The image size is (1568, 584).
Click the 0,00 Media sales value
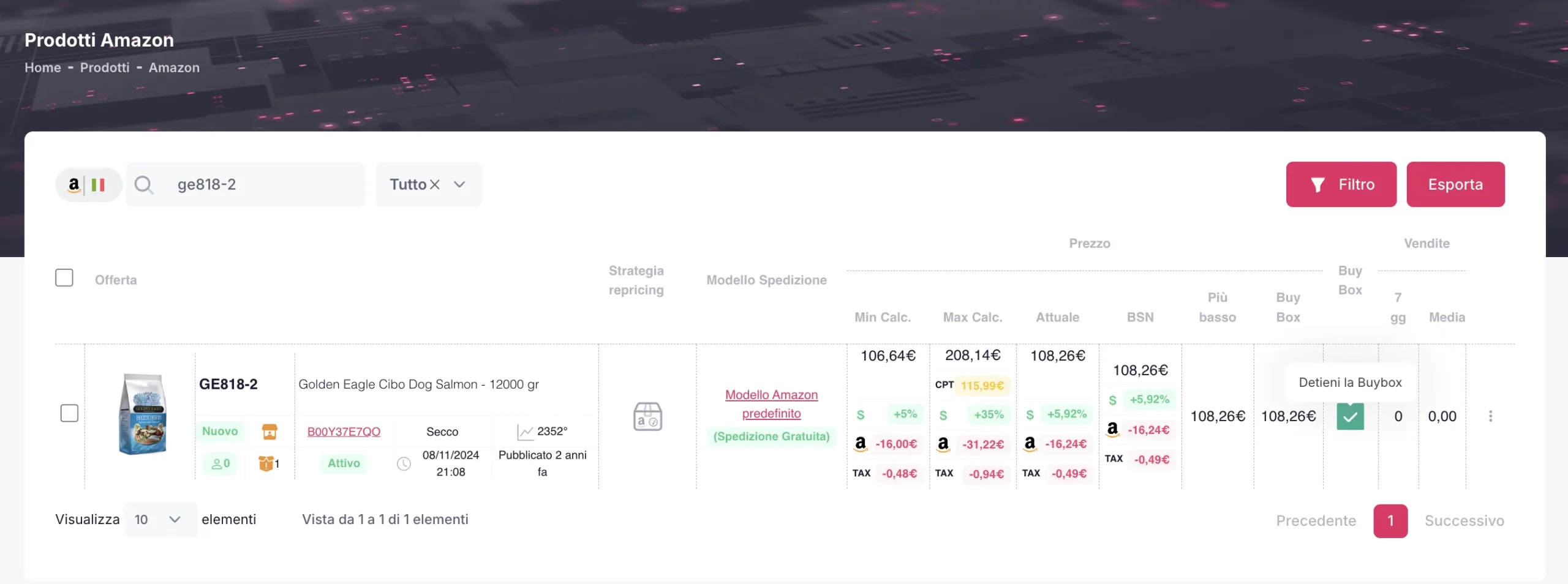(1442, 416)
